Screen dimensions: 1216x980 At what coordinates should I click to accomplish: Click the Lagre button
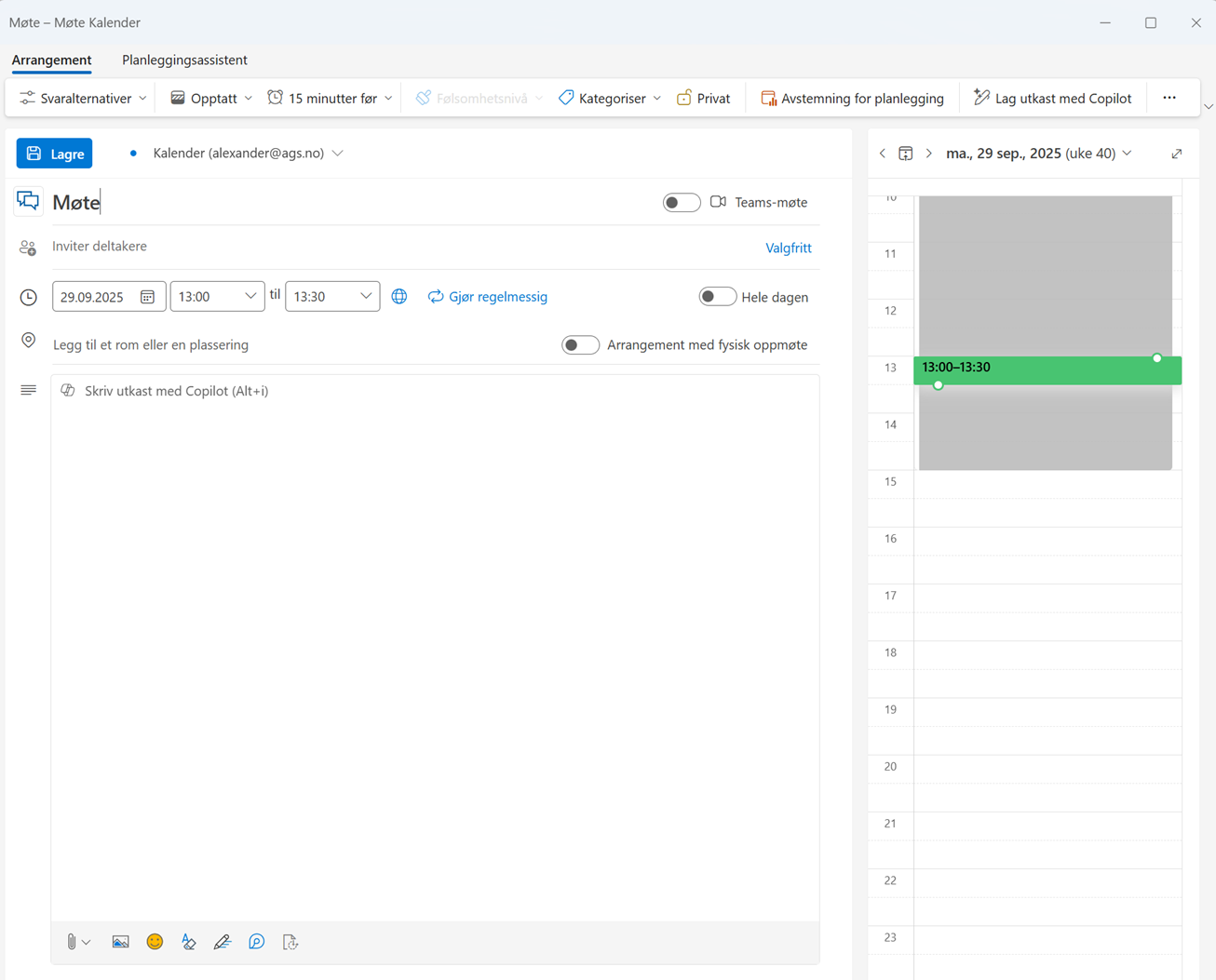(55, 154)
